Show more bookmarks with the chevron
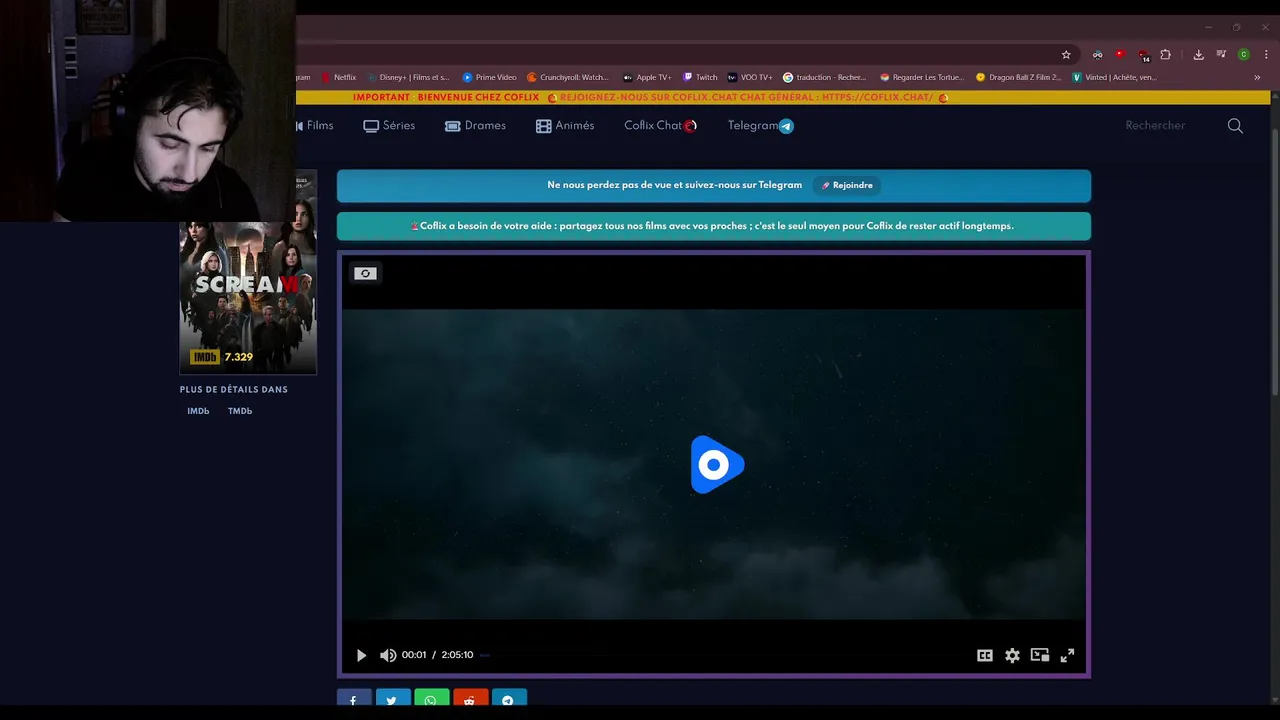The width and height of the screenshot is (1280, 720). (x=1257, y=77)
